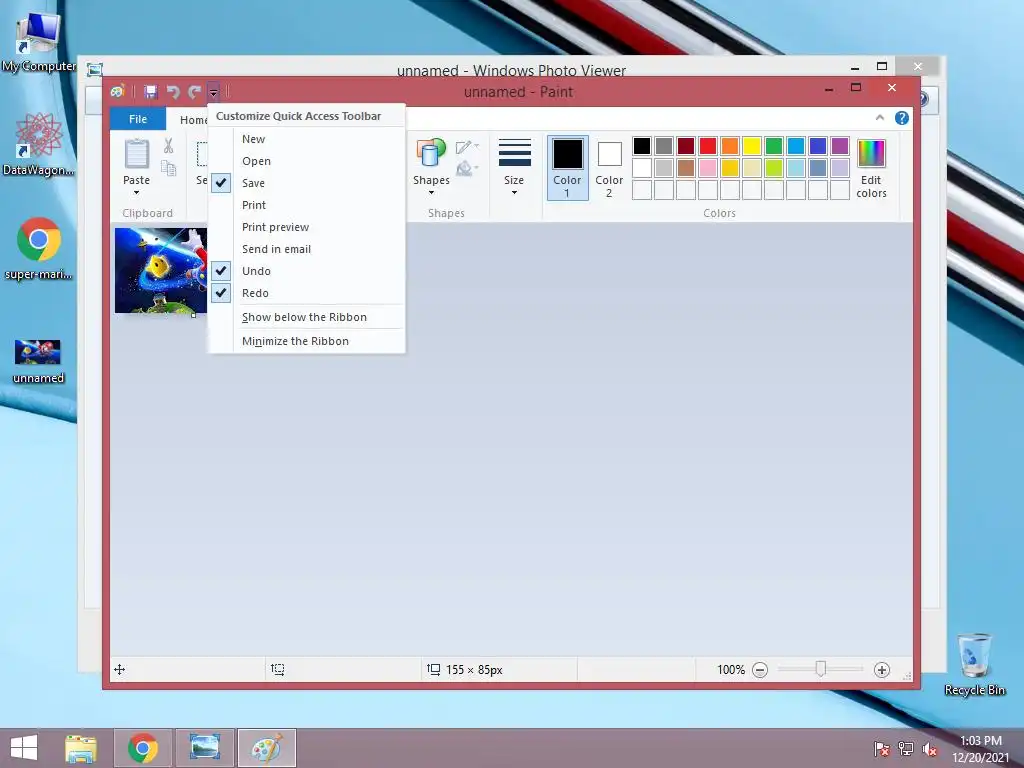Screen dimensions: 1024x768
Task: Select Show below the Ribbon
Action: click(306, 317)
